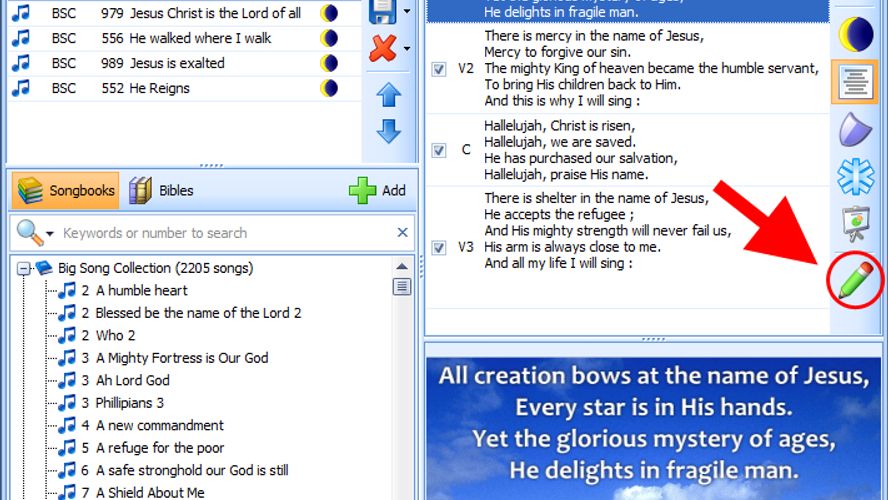
Task: Uncheck the C chorus checkbox
Action: point(439,150)
